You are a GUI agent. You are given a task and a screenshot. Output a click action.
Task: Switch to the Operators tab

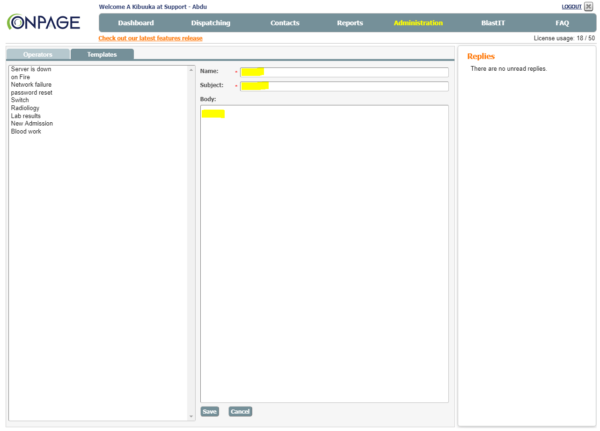(x=38, y=54)
